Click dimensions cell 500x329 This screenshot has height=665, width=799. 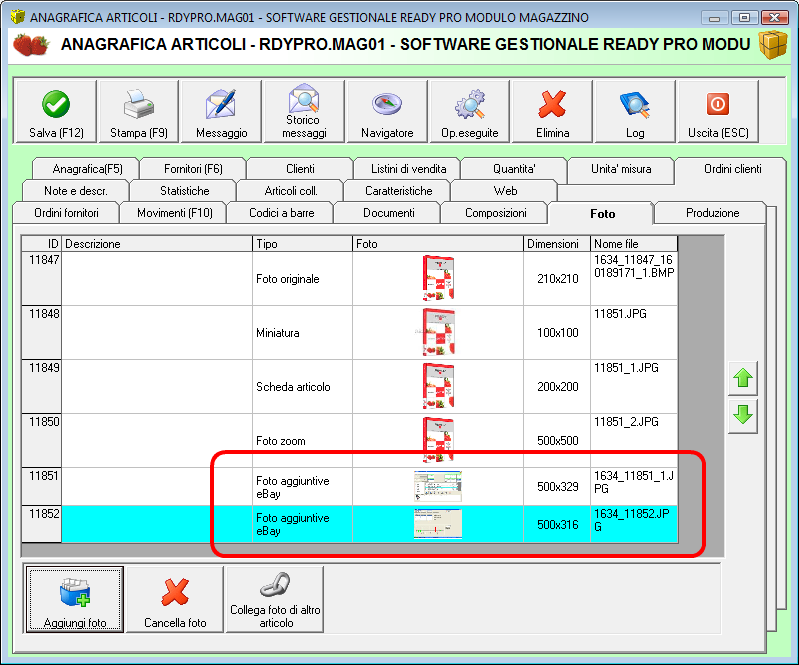(x=556, y=486)
